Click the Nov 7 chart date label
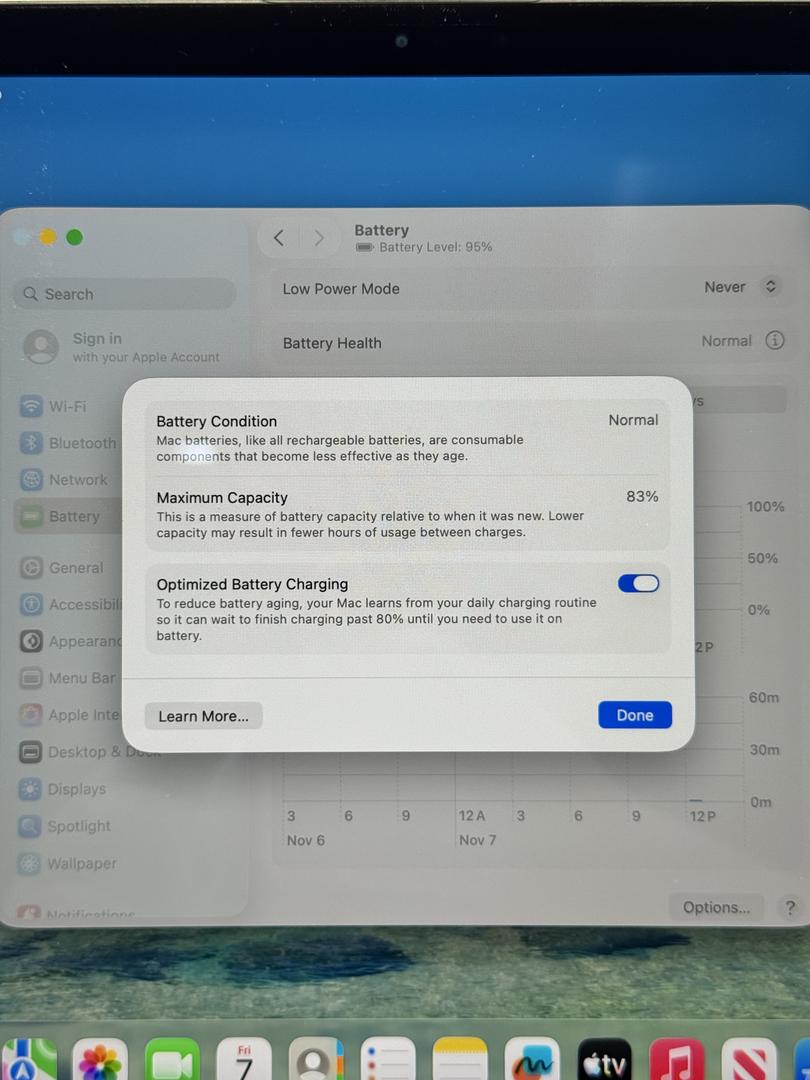The height and width of the screenshot is (1080, 810). coord(477,840)
